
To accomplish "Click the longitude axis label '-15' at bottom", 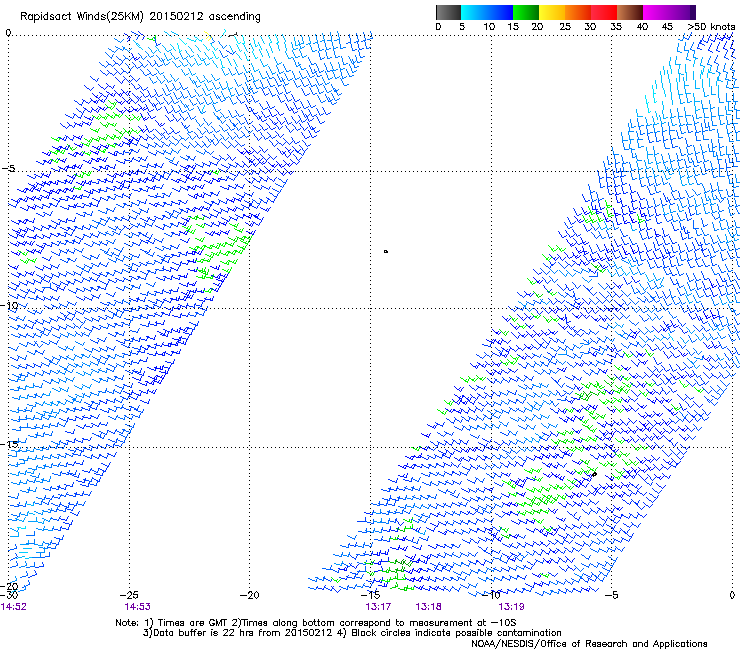I will click(x=370, y=595).
